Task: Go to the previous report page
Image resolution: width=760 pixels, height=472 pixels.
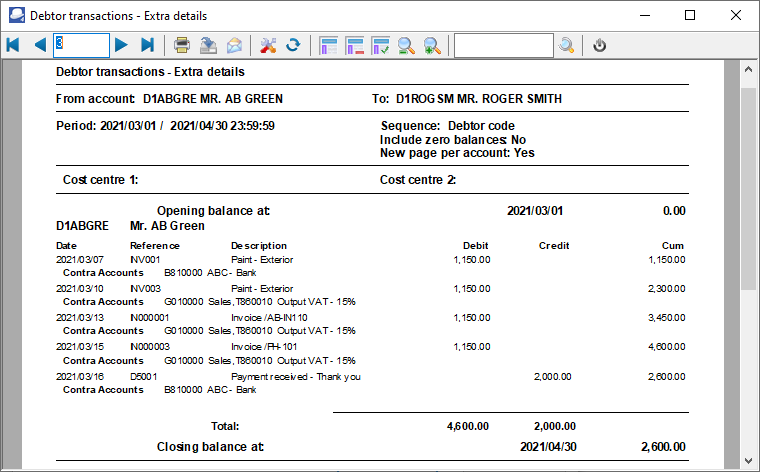Action: (x=40, y=45)
